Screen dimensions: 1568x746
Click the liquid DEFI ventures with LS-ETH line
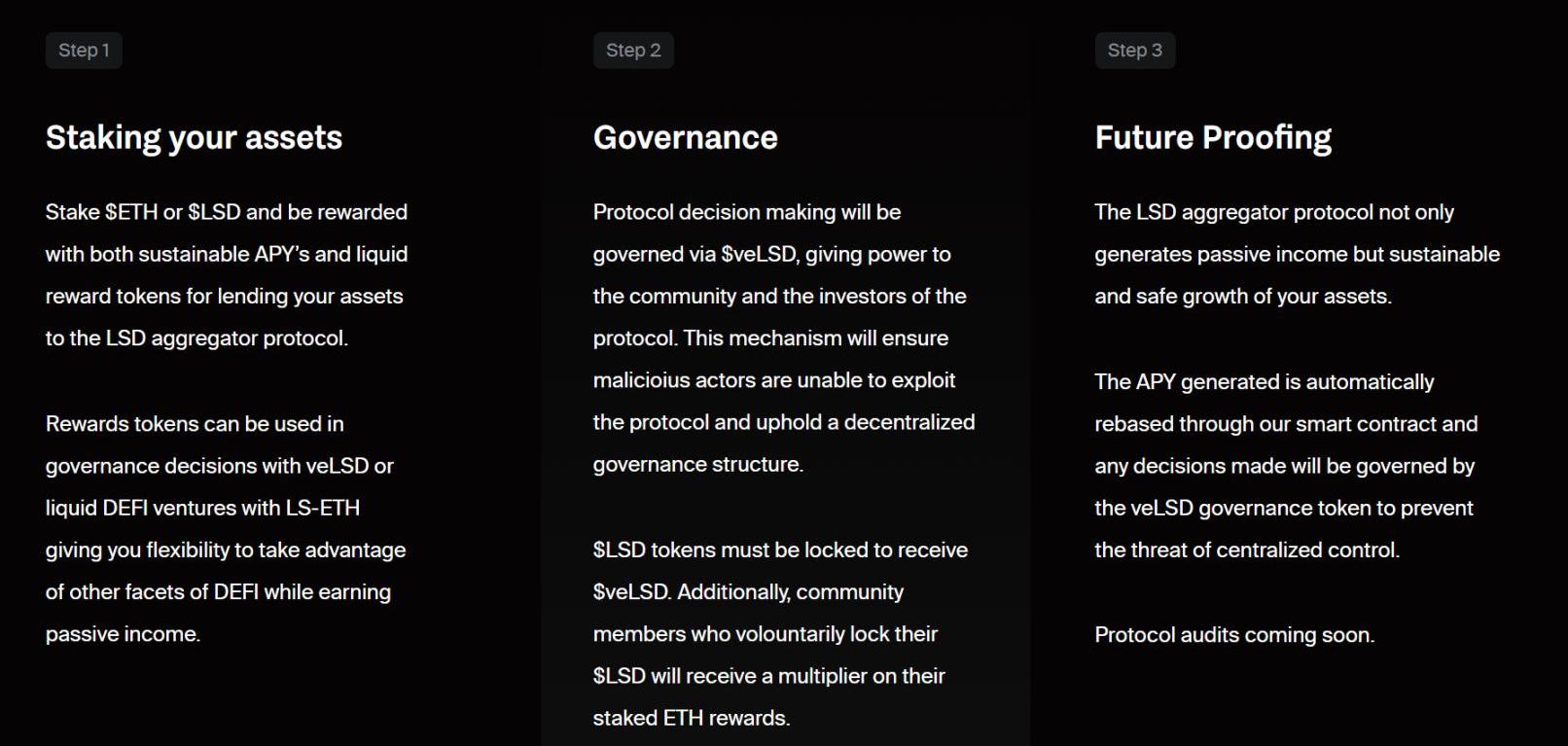click(202, 508)
